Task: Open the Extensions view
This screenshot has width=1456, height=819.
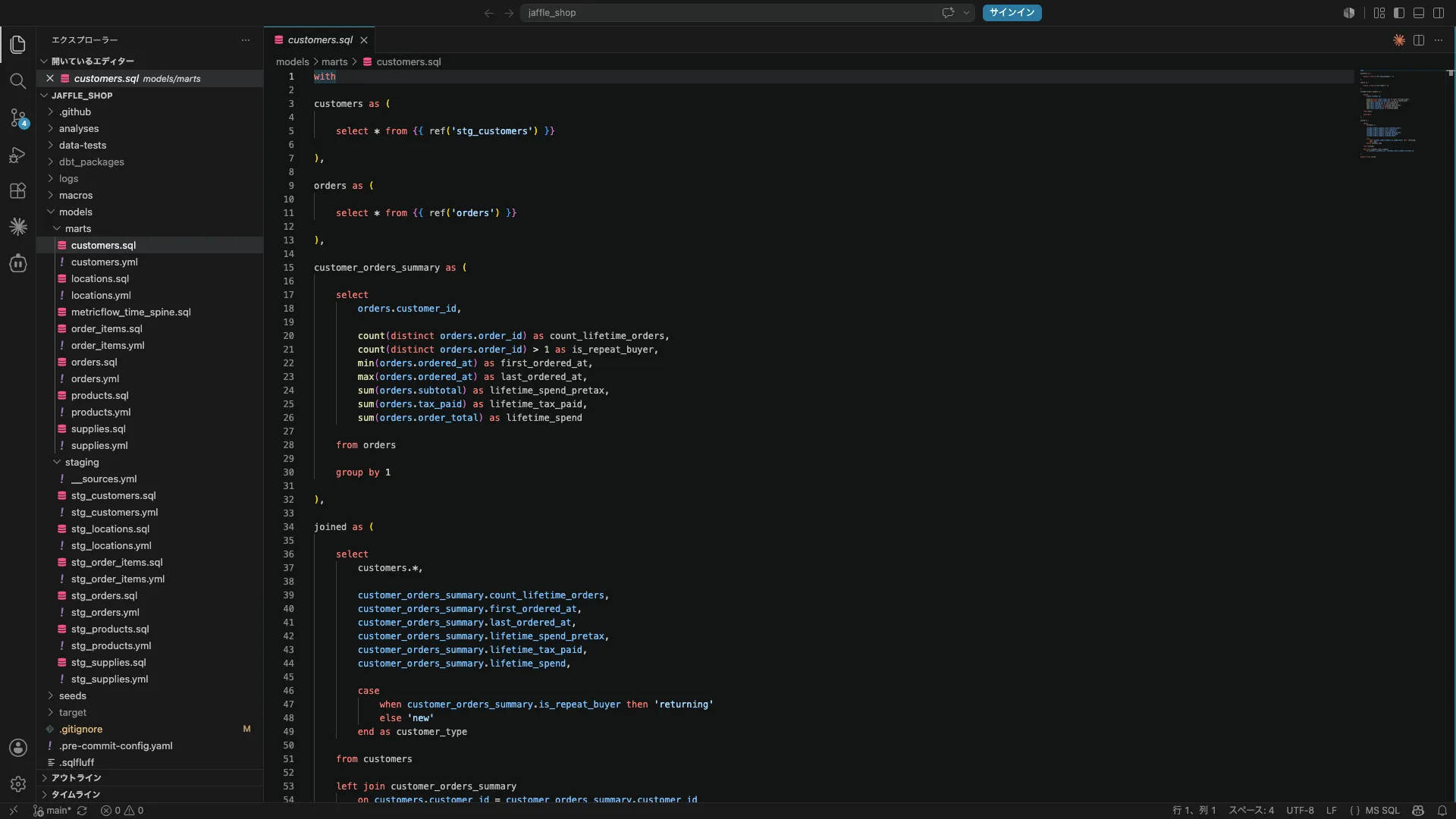Action: [x=18, y=190]
